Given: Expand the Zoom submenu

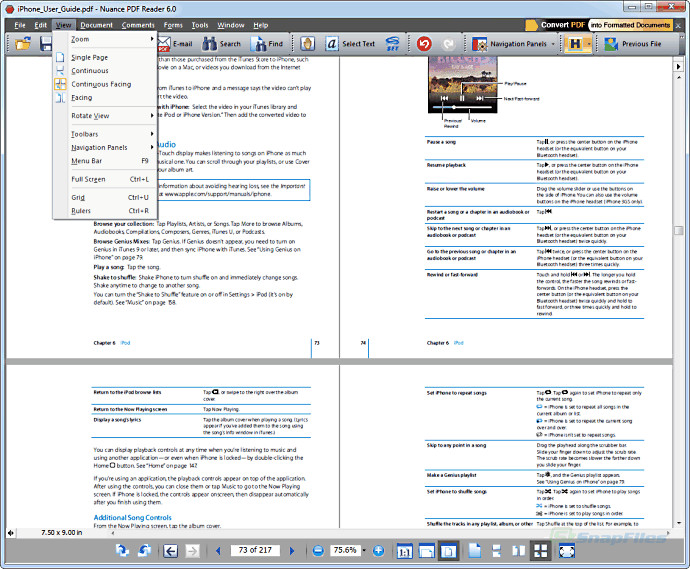Looking at the screenshot, I should (105, 39).
